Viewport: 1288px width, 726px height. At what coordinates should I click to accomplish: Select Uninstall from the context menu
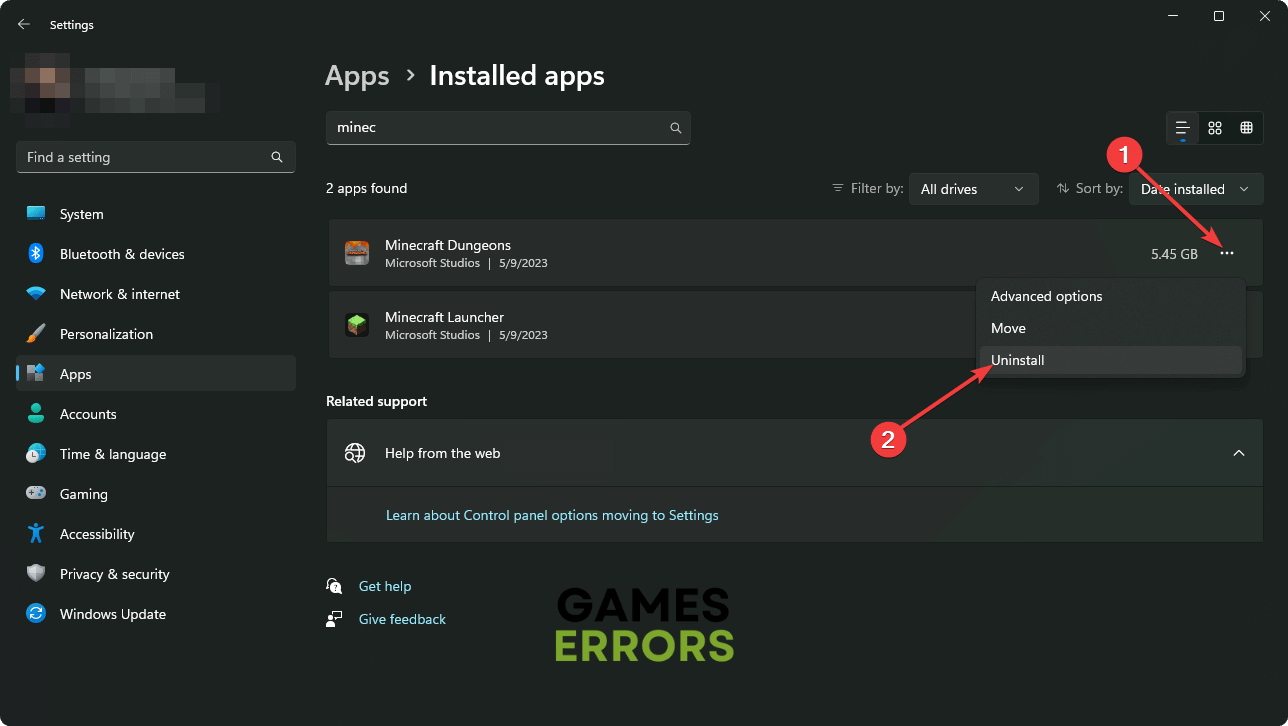coord(1018,360)
